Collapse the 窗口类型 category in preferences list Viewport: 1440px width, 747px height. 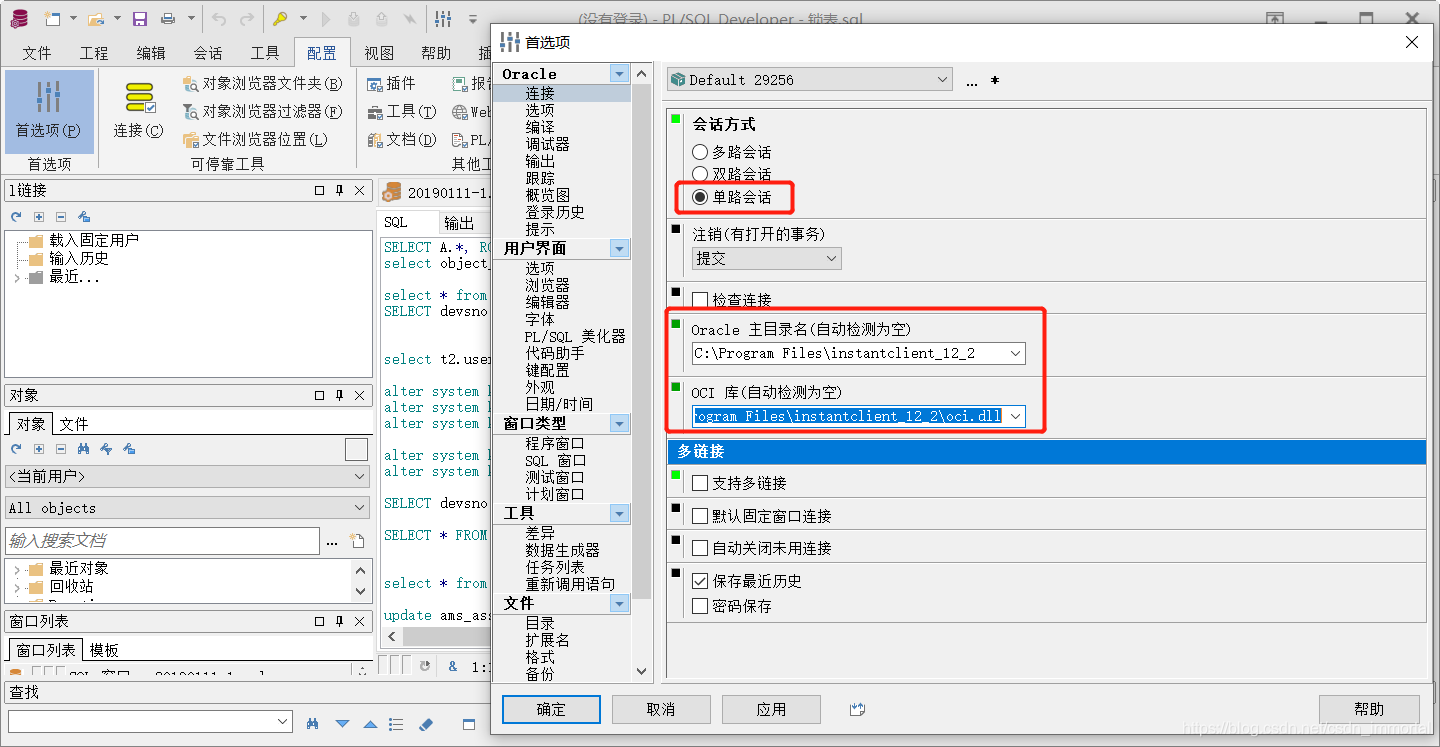point(620,424)
